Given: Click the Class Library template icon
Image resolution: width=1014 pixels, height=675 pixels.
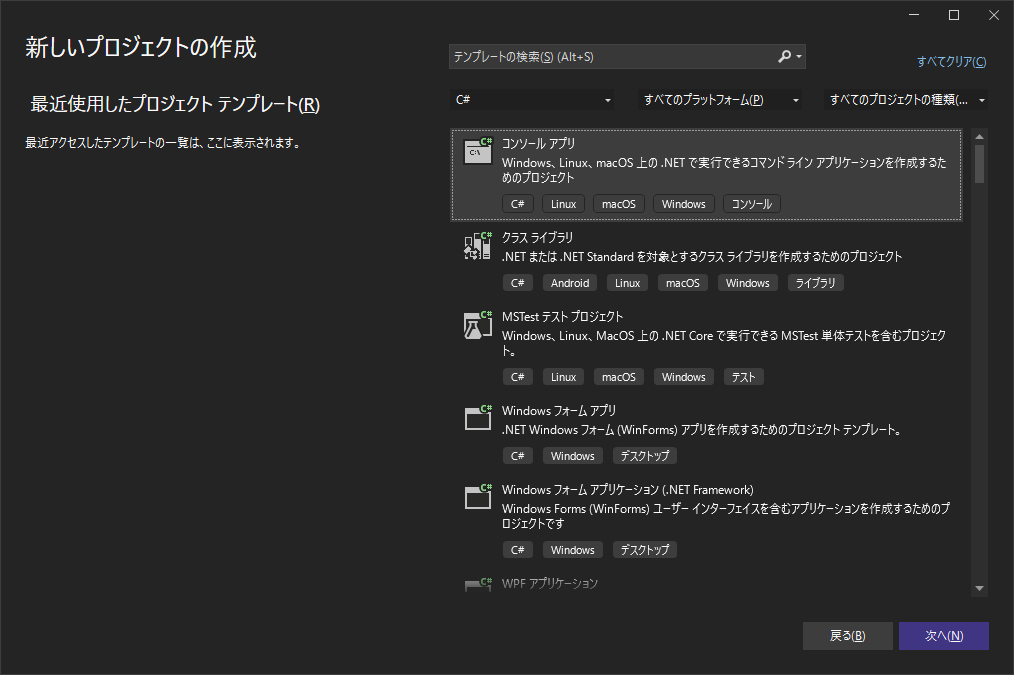Looking at the screenshot, I should 478,246.
